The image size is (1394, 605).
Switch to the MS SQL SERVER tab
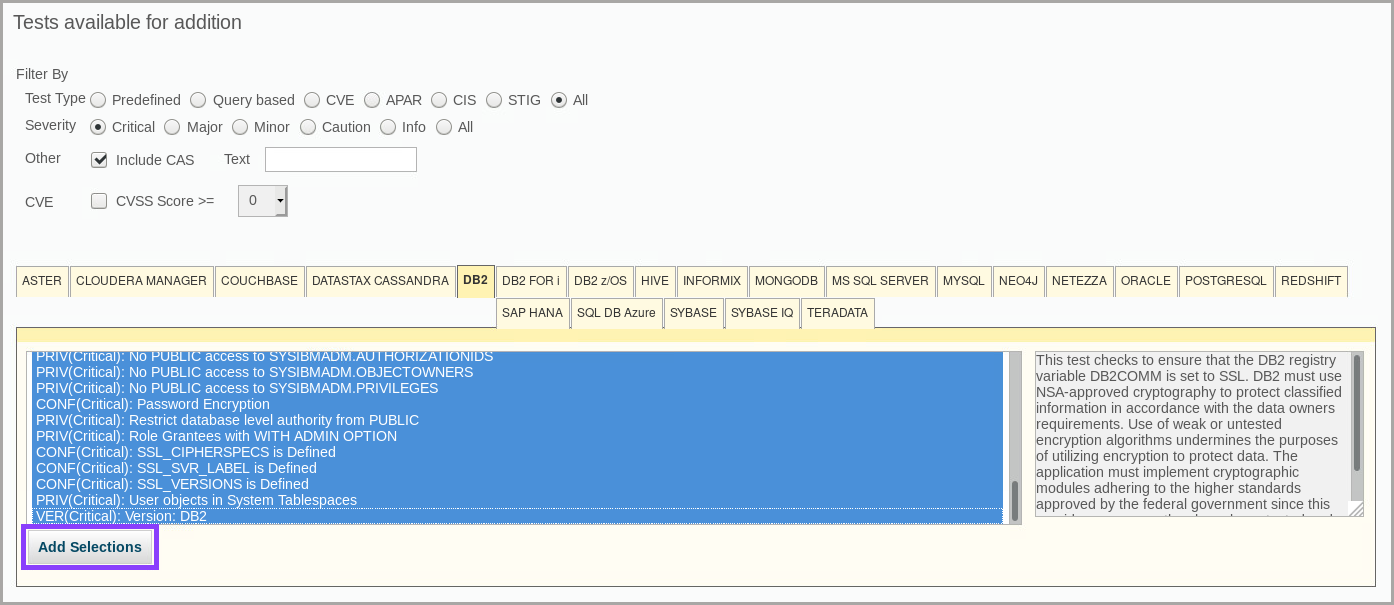(x=880, y=282)
